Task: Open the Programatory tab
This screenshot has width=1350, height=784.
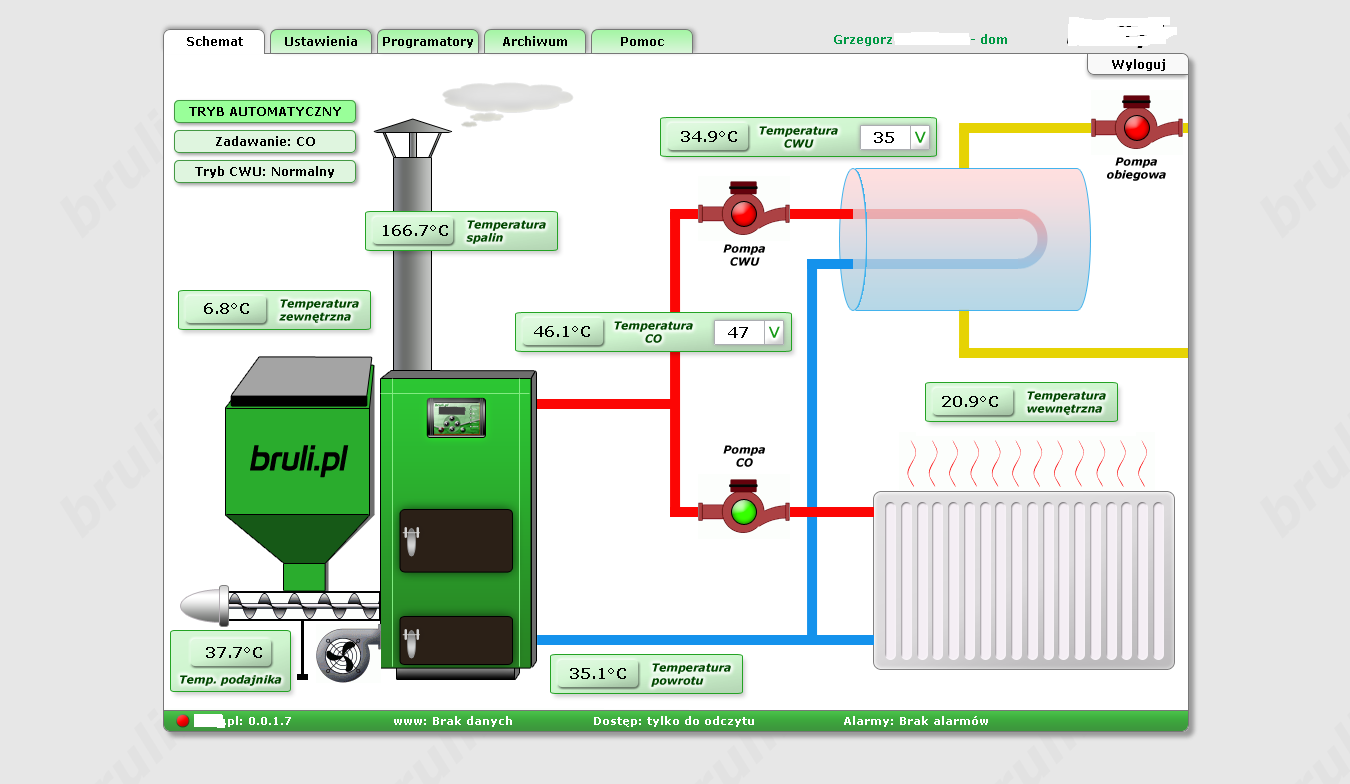Action: 428,42
